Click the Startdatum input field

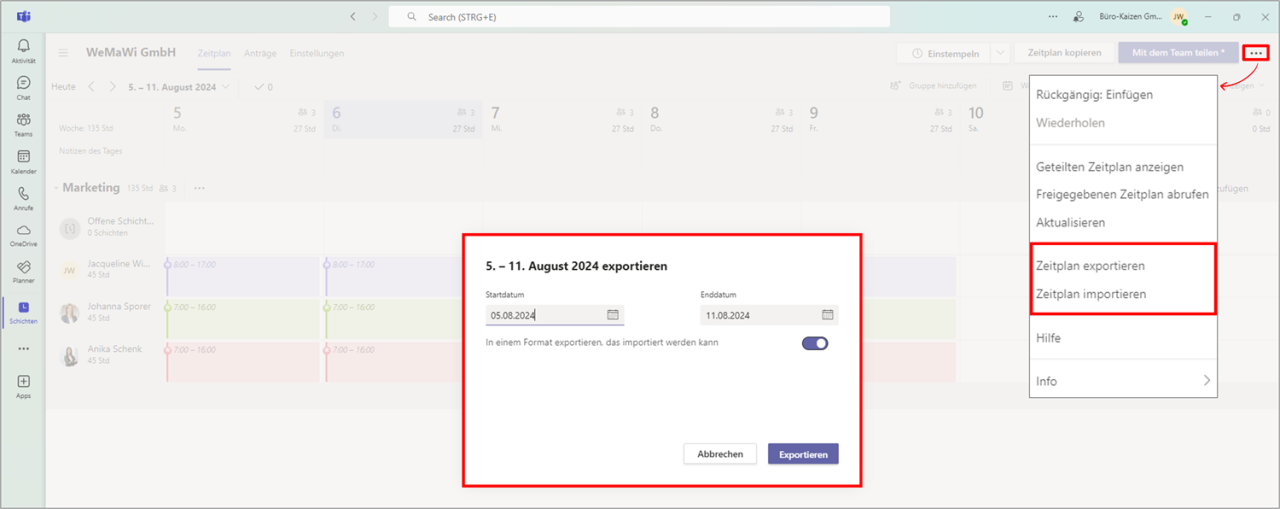545,315
